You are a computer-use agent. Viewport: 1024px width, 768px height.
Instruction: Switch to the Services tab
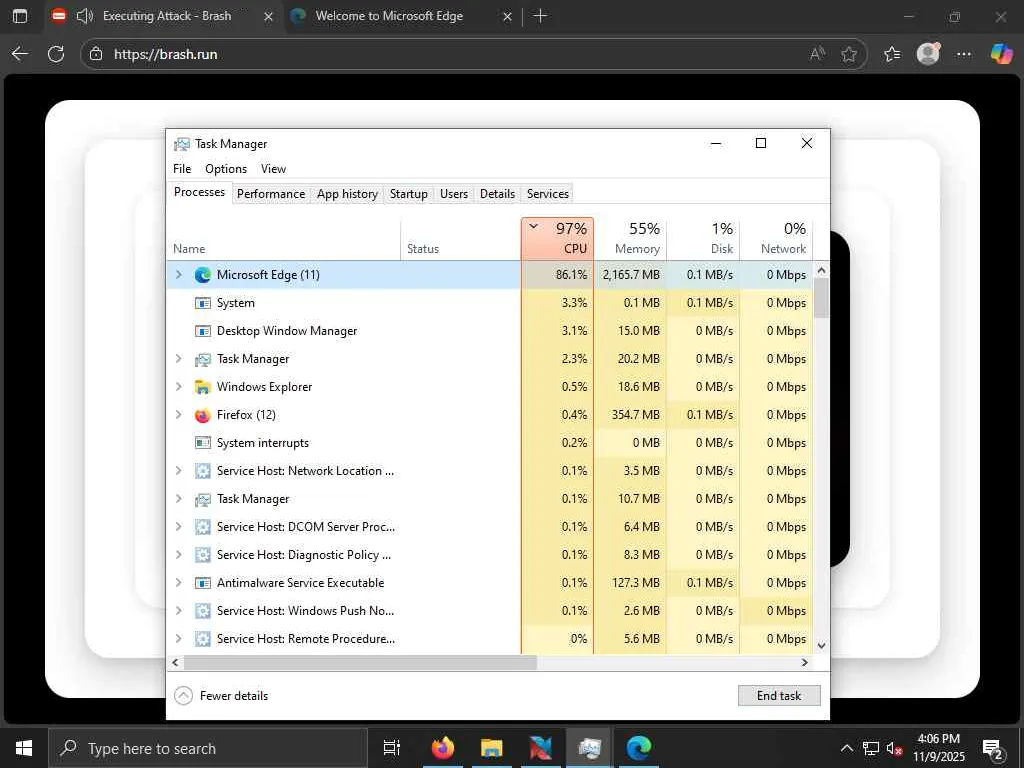pyautogui.click(x=548, y=194)
